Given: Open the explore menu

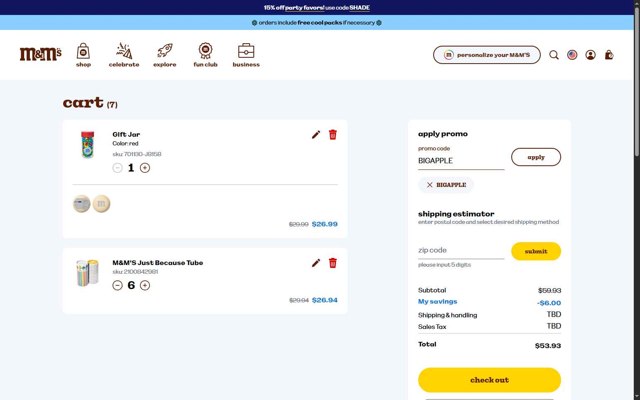Looking at the screenshot, I should coord(164,55).
